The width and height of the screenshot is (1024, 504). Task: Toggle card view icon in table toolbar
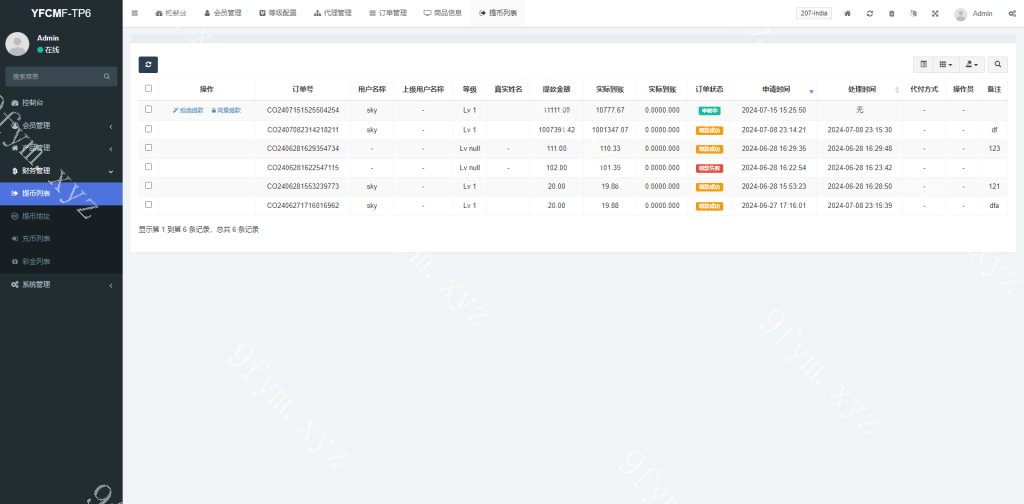[x=923, y=64]
